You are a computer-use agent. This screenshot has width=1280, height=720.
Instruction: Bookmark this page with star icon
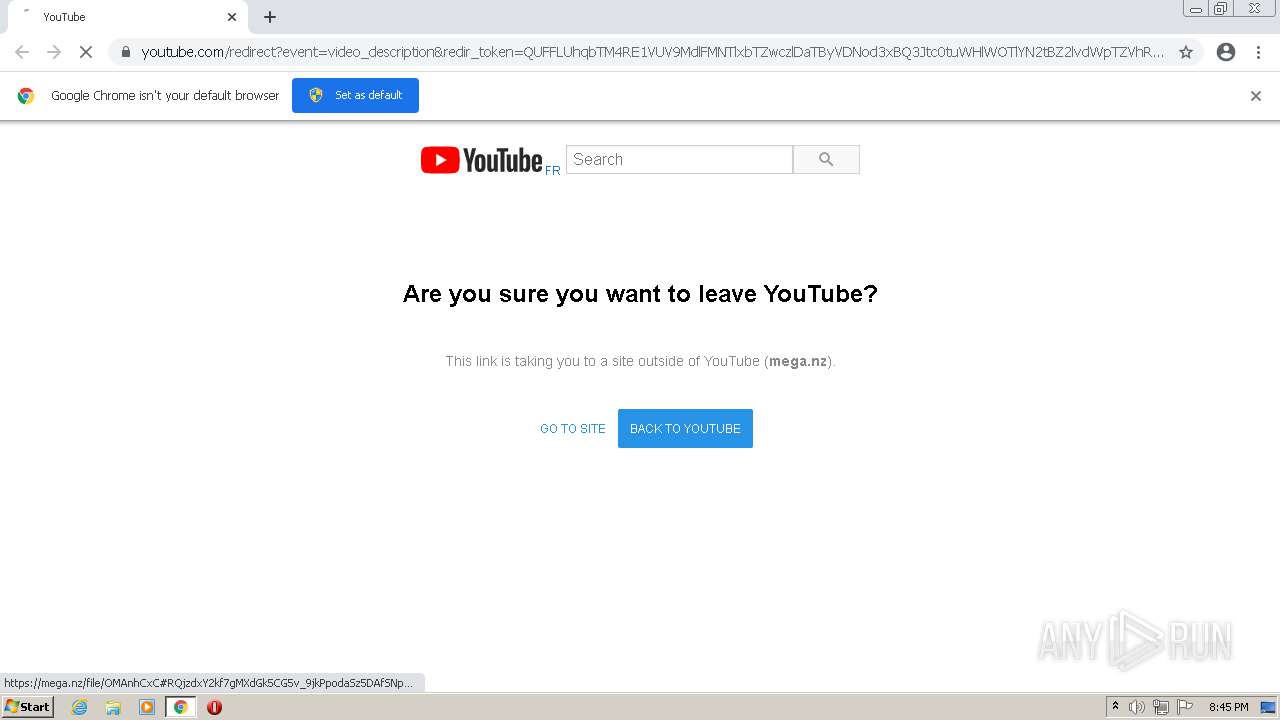pos(1186,52)
